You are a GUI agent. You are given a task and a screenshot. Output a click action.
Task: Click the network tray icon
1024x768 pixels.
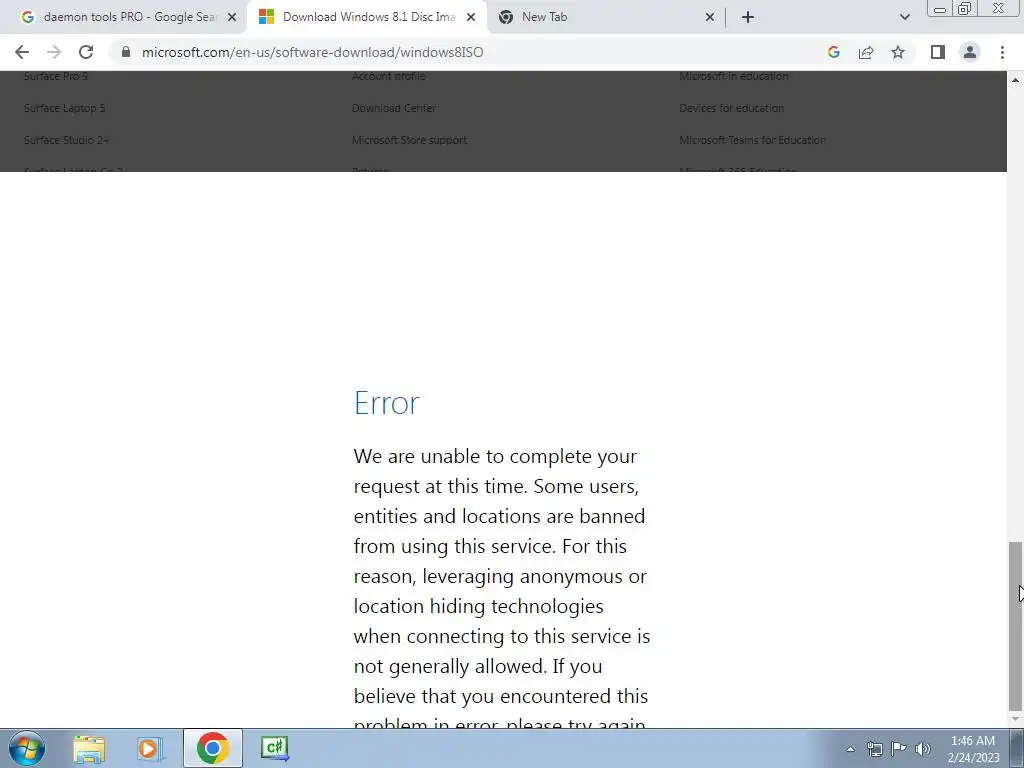(874, 749)
